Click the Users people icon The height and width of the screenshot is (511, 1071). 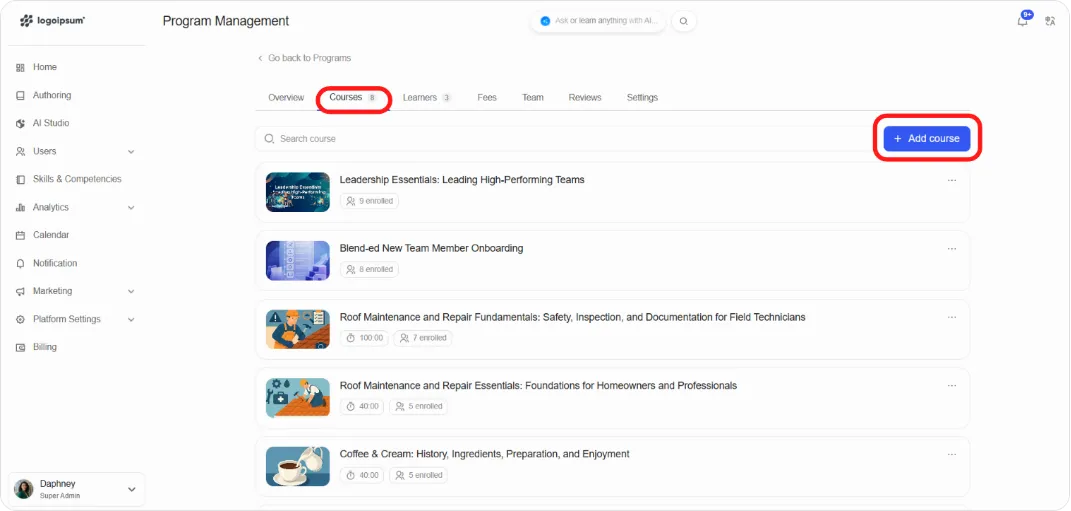(20, 152)
